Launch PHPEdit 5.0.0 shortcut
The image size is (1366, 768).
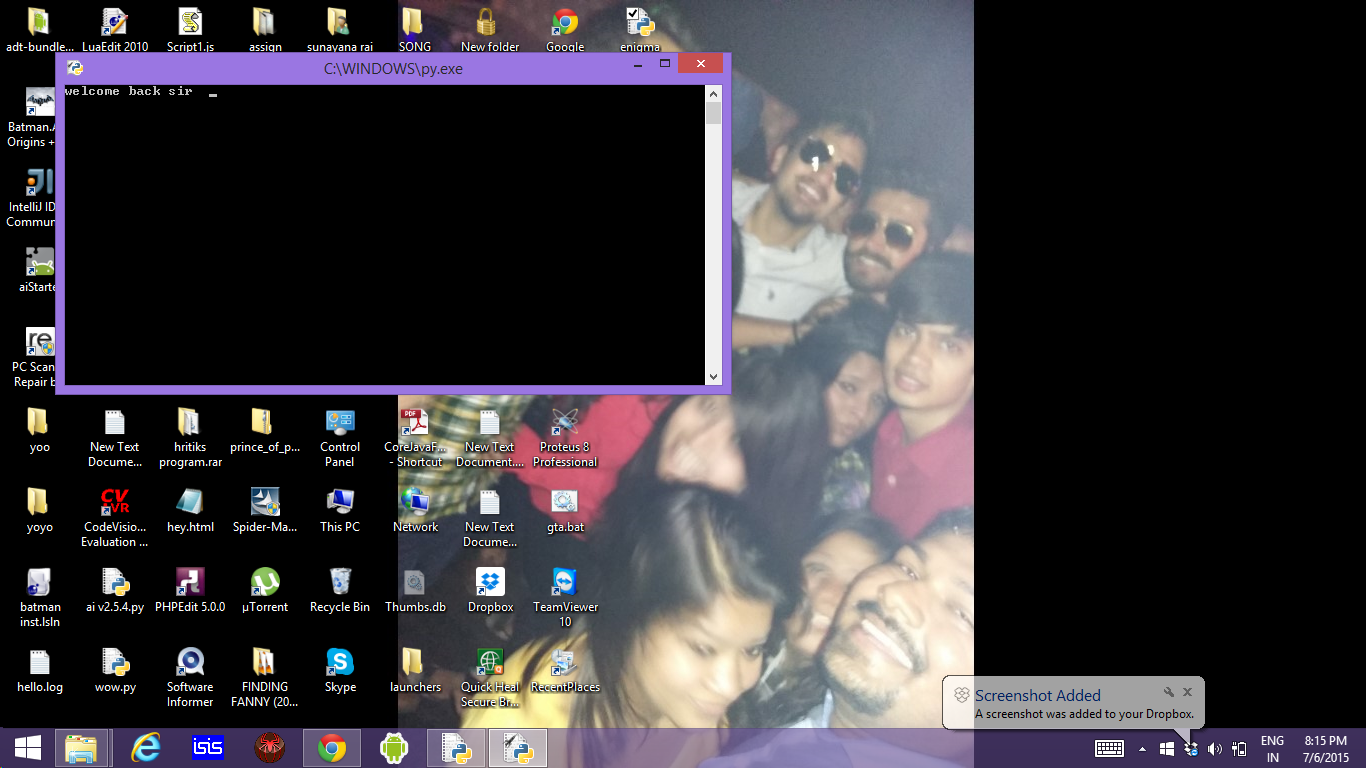point(190,590)
